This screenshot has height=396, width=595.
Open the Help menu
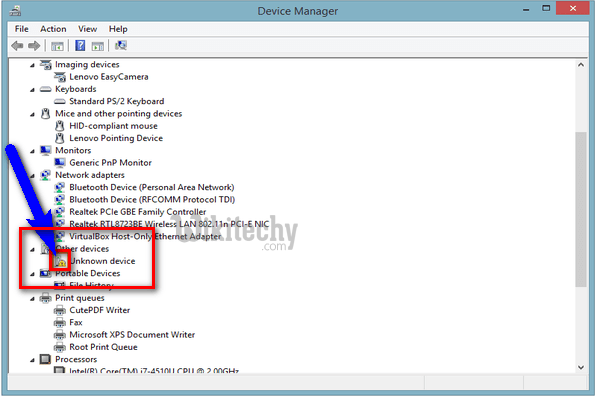click(x=118, y=29)
